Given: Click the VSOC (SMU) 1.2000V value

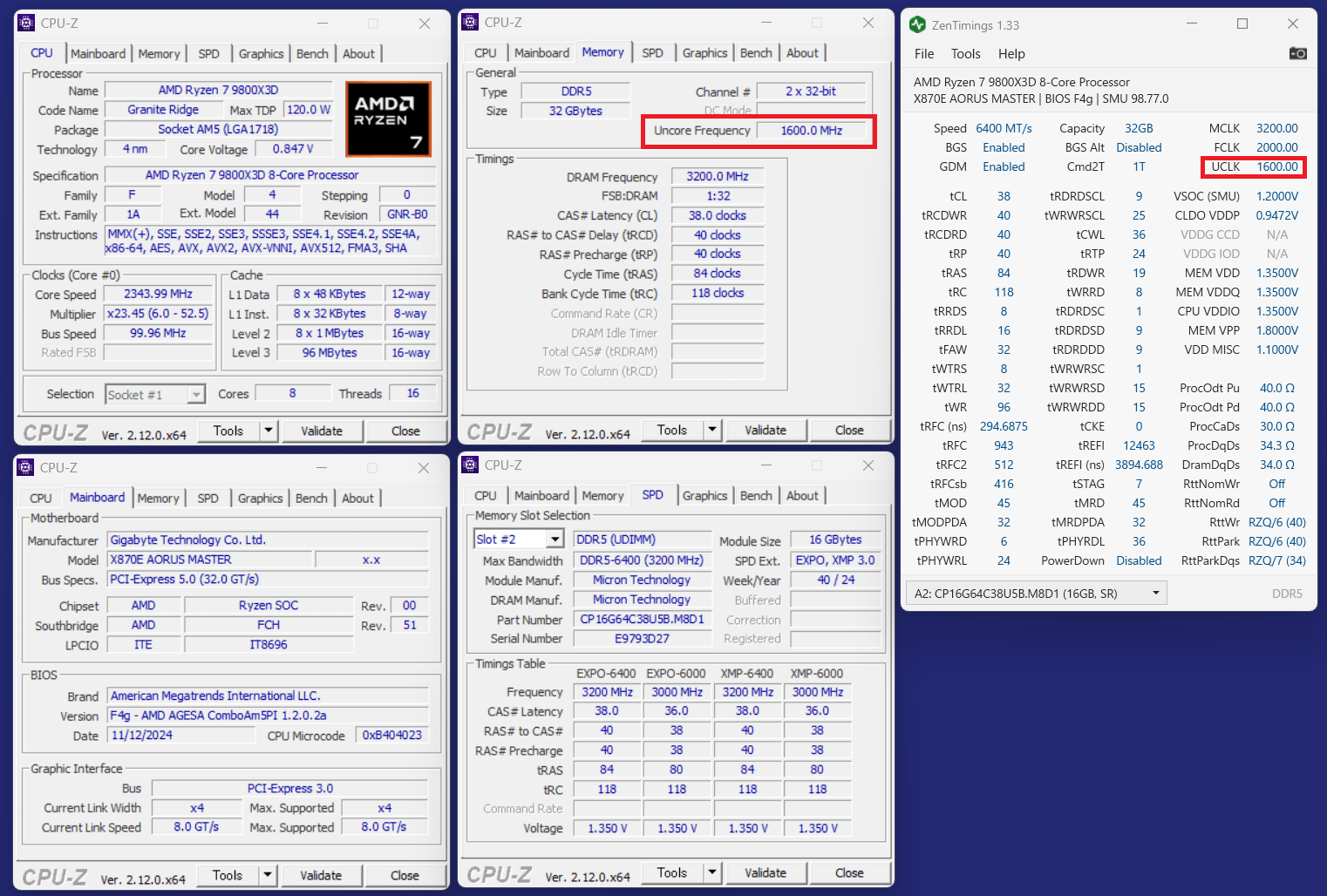Looking at the screenshot, I should [x=1277, y=196].
